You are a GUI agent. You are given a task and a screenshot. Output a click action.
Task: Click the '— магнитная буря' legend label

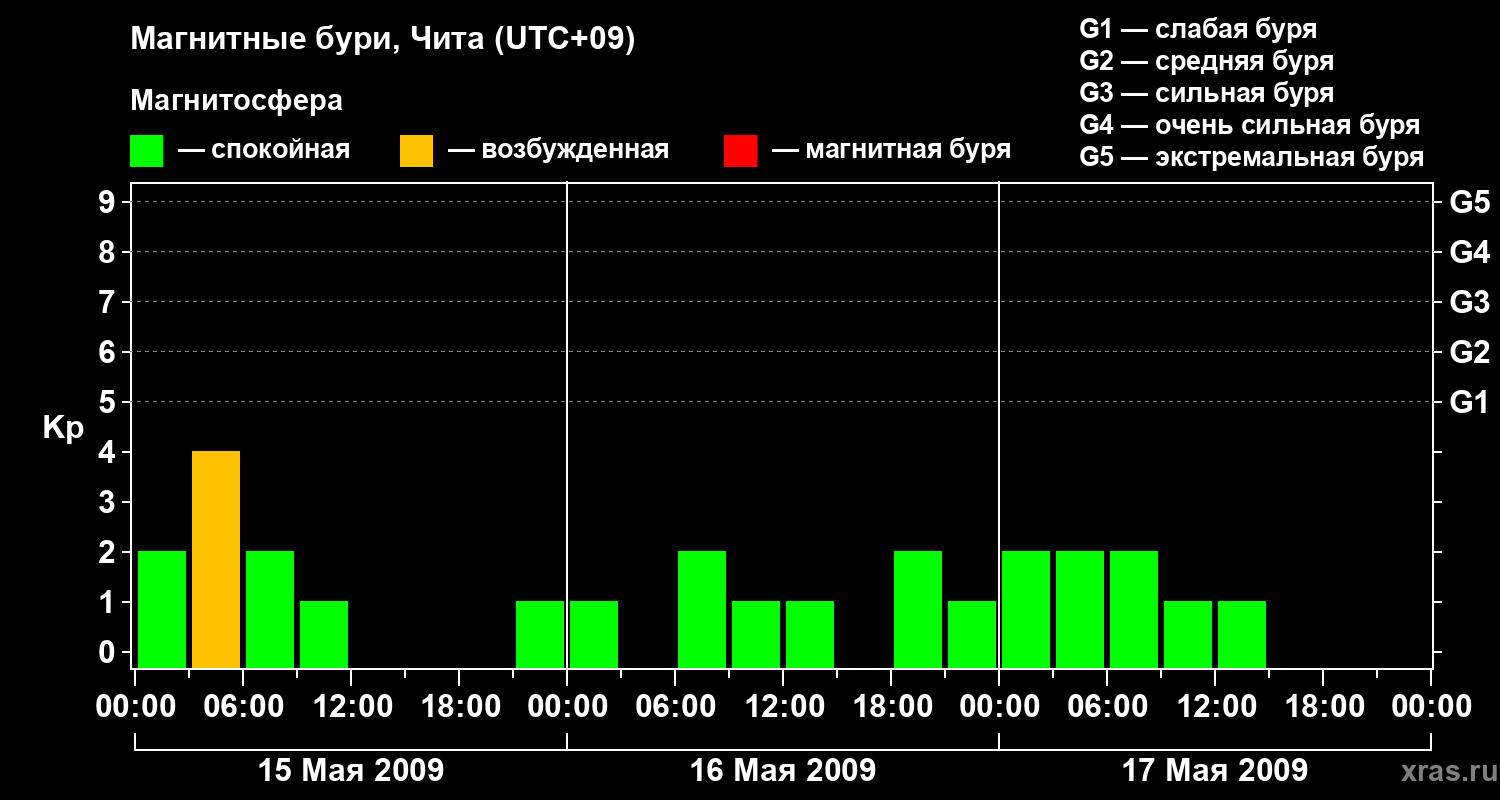click(891, 150)
